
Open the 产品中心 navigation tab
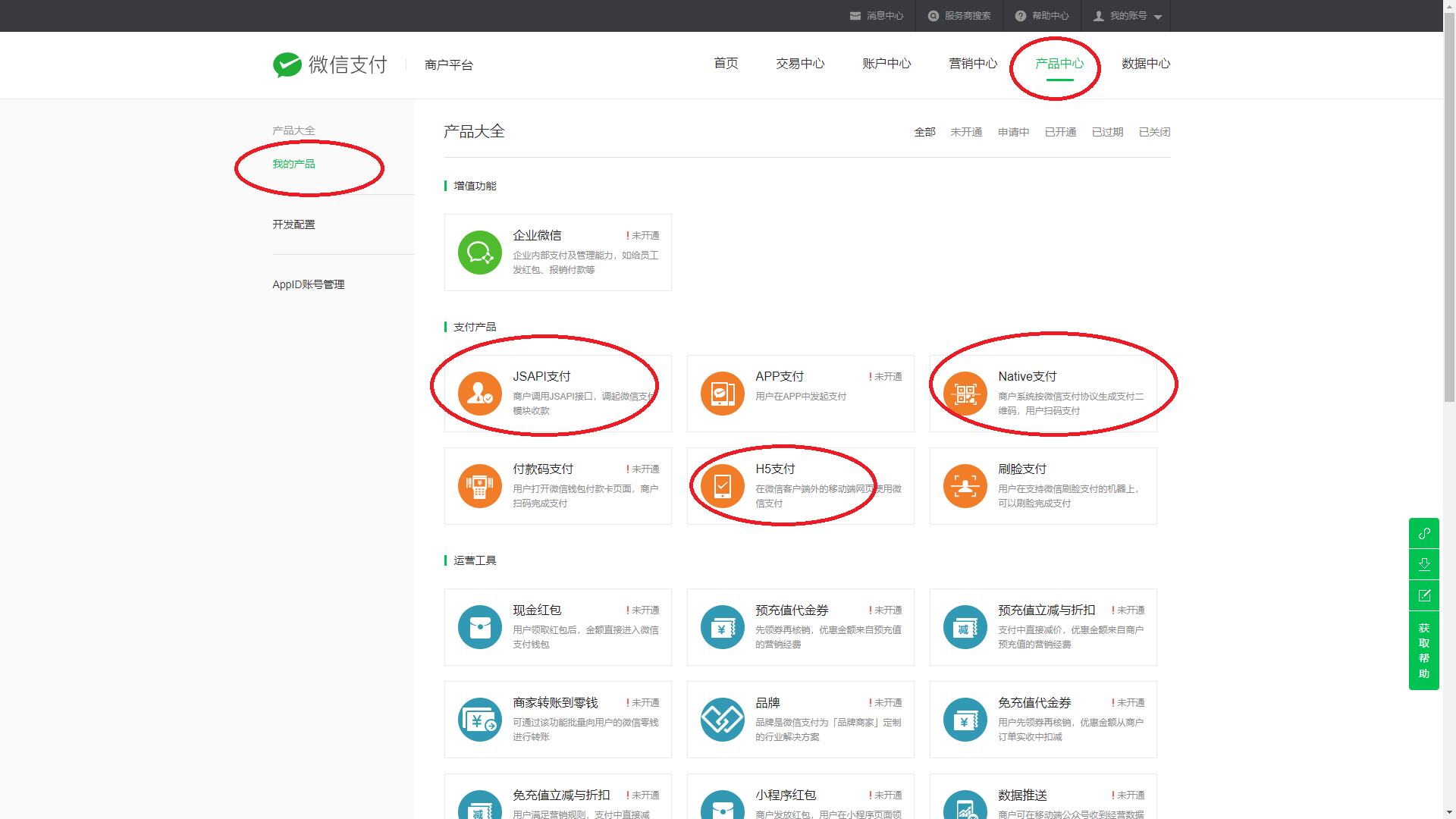(x=1059, y=64)
